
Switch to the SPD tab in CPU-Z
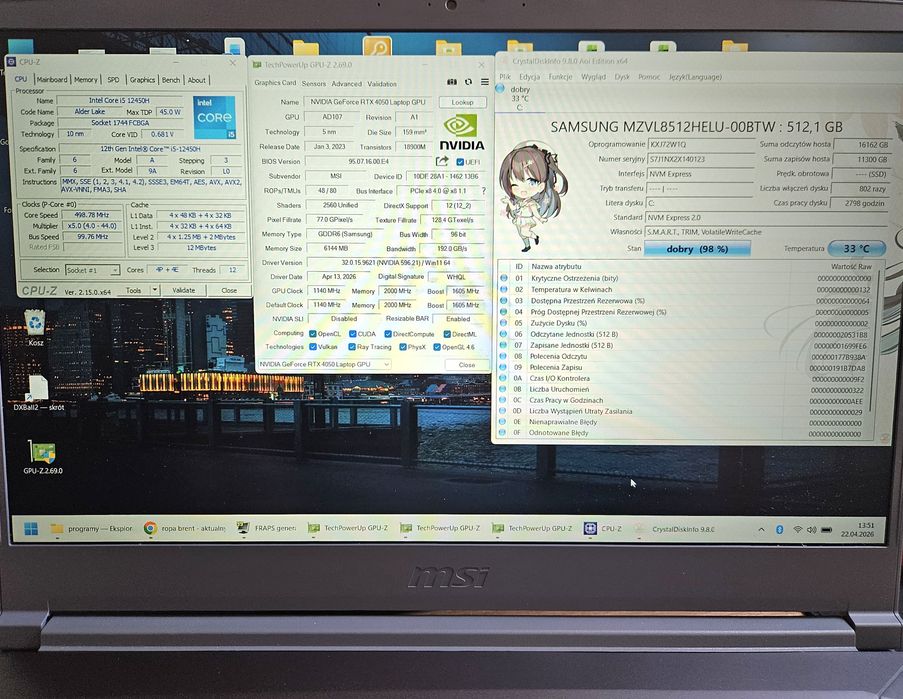pyautogui.click(x=113, y=79)
